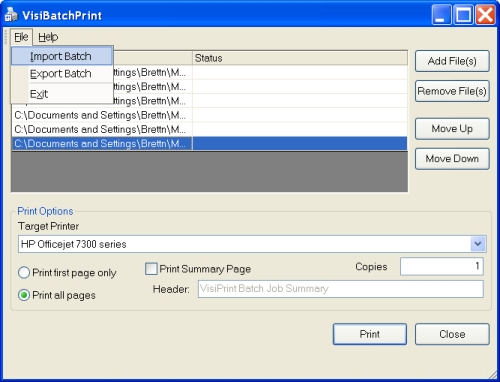500x382 pixels.
Task: Minimize the VisiBatchPrint window
Action: pos(442,15)
